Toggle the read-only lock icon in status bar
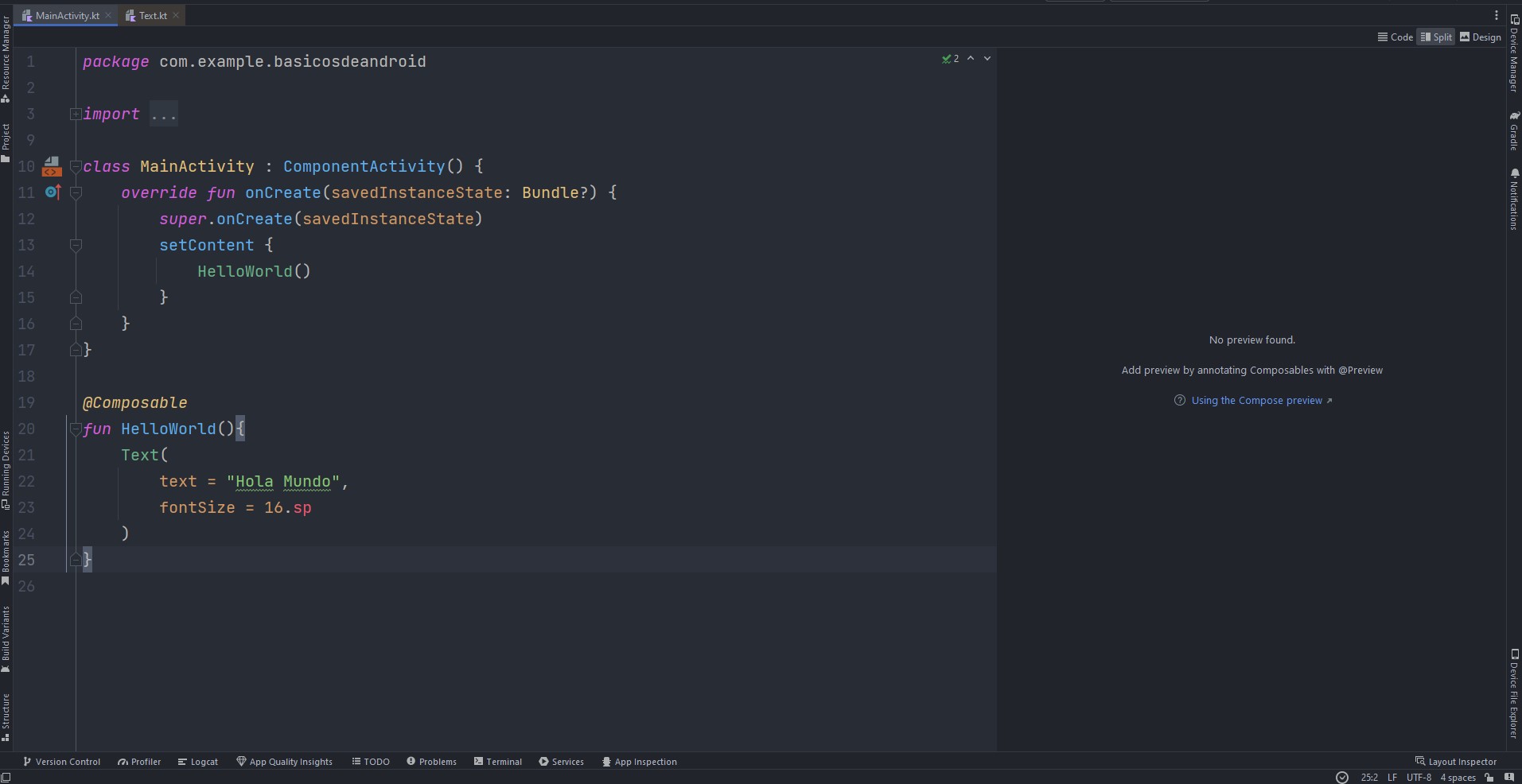This screenshot has width=1522, height=784. pos(1489,777)
